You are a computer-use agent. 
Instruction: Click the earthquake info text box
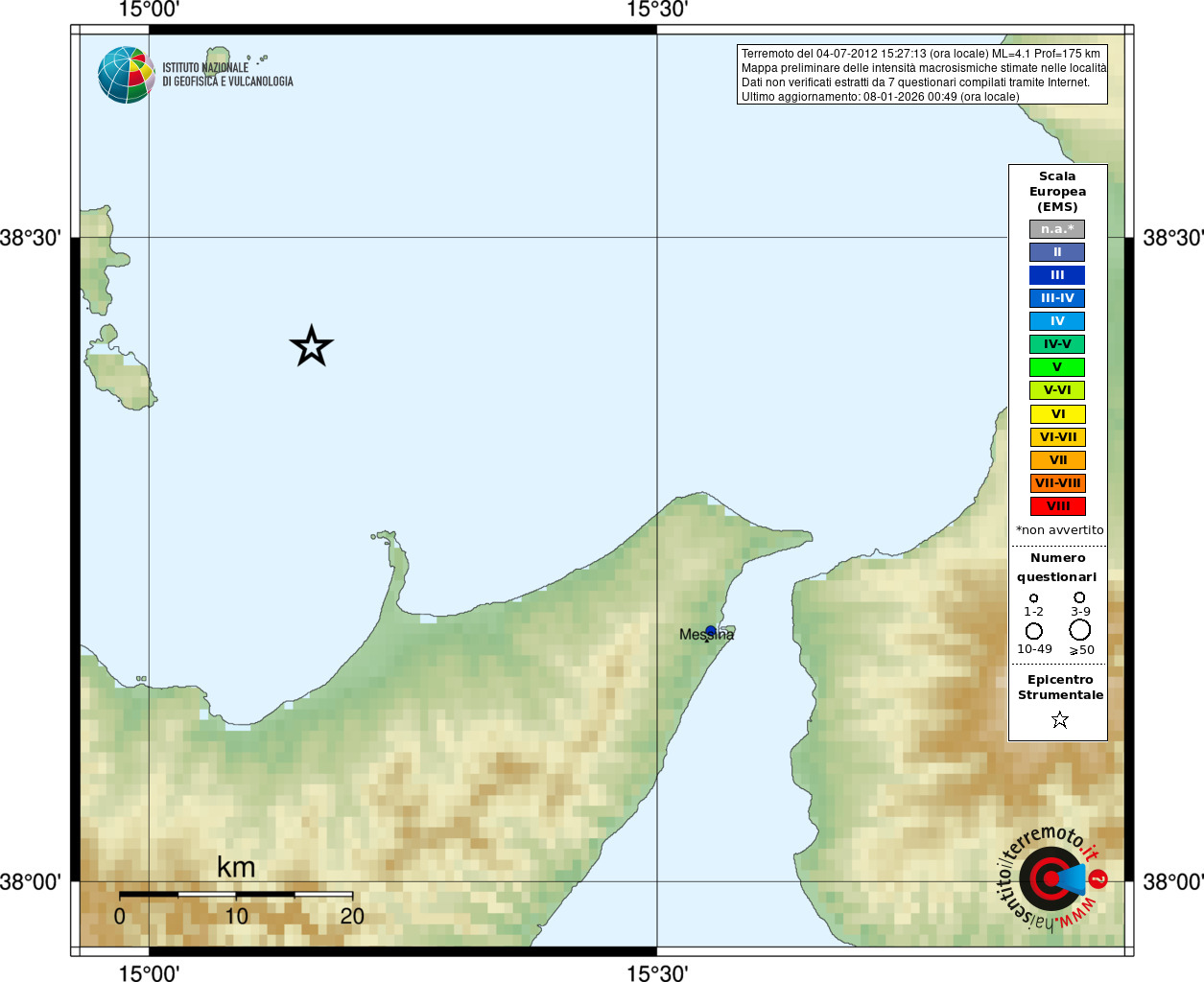pos(922,75)
